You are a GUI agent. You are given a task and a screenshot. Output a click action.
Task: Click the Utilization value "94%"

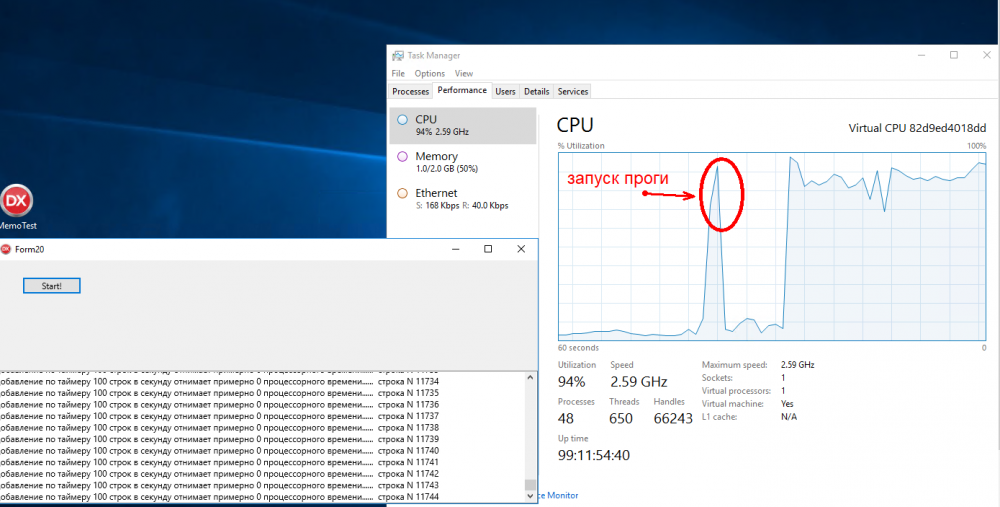click(x=571, y=382)
